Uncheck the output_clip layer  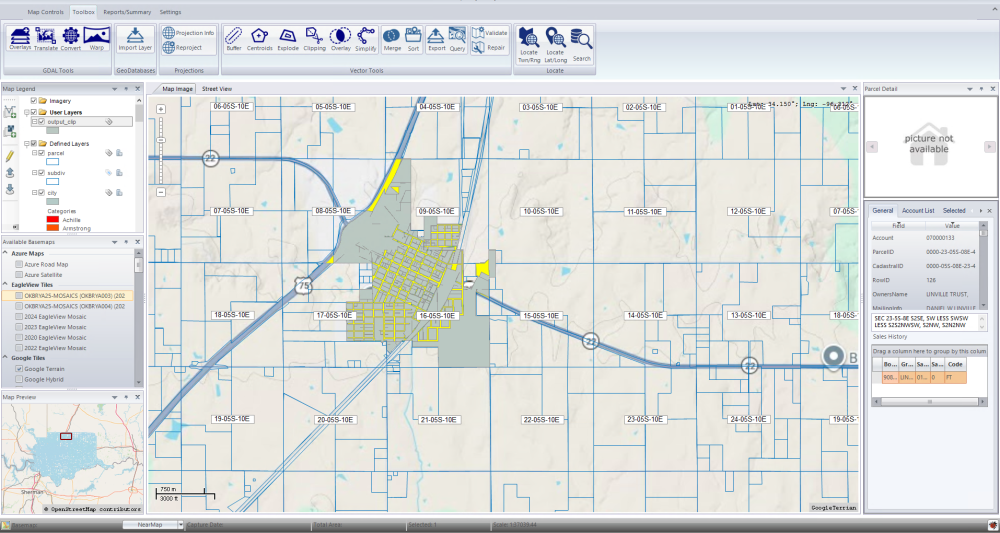click(x=42, y=122)
